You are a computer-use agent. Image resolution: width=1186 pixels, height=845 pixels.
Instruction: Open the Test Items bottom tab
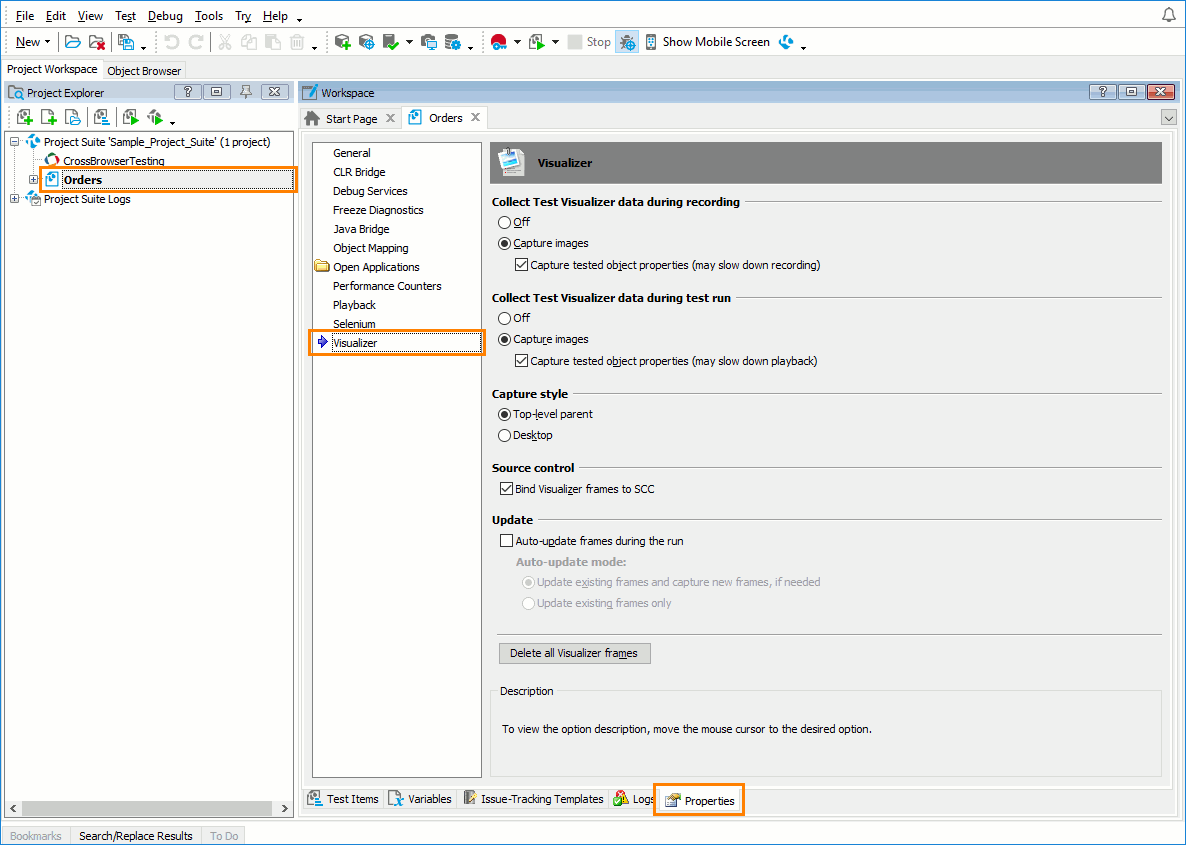(x=343, y=799)
